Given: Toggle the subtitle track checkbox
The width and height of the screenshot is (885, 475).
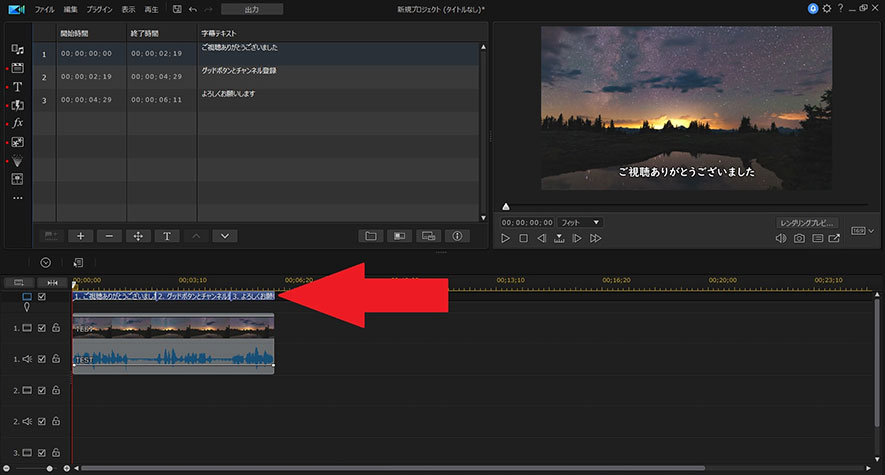Looking at the screenshot, I should point(42,297).
